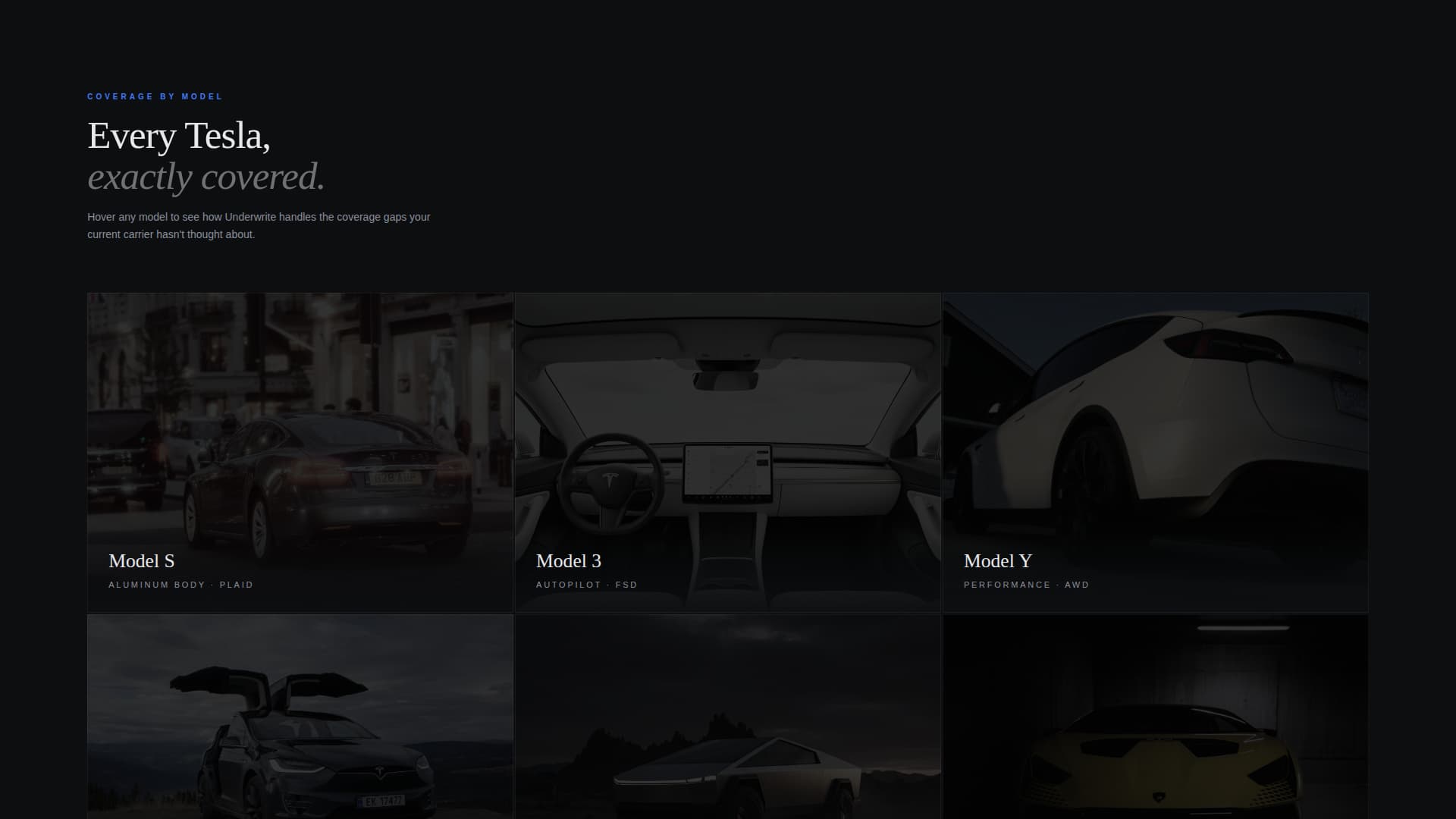Open the Model S coverage card

click(x=300, y=453)
